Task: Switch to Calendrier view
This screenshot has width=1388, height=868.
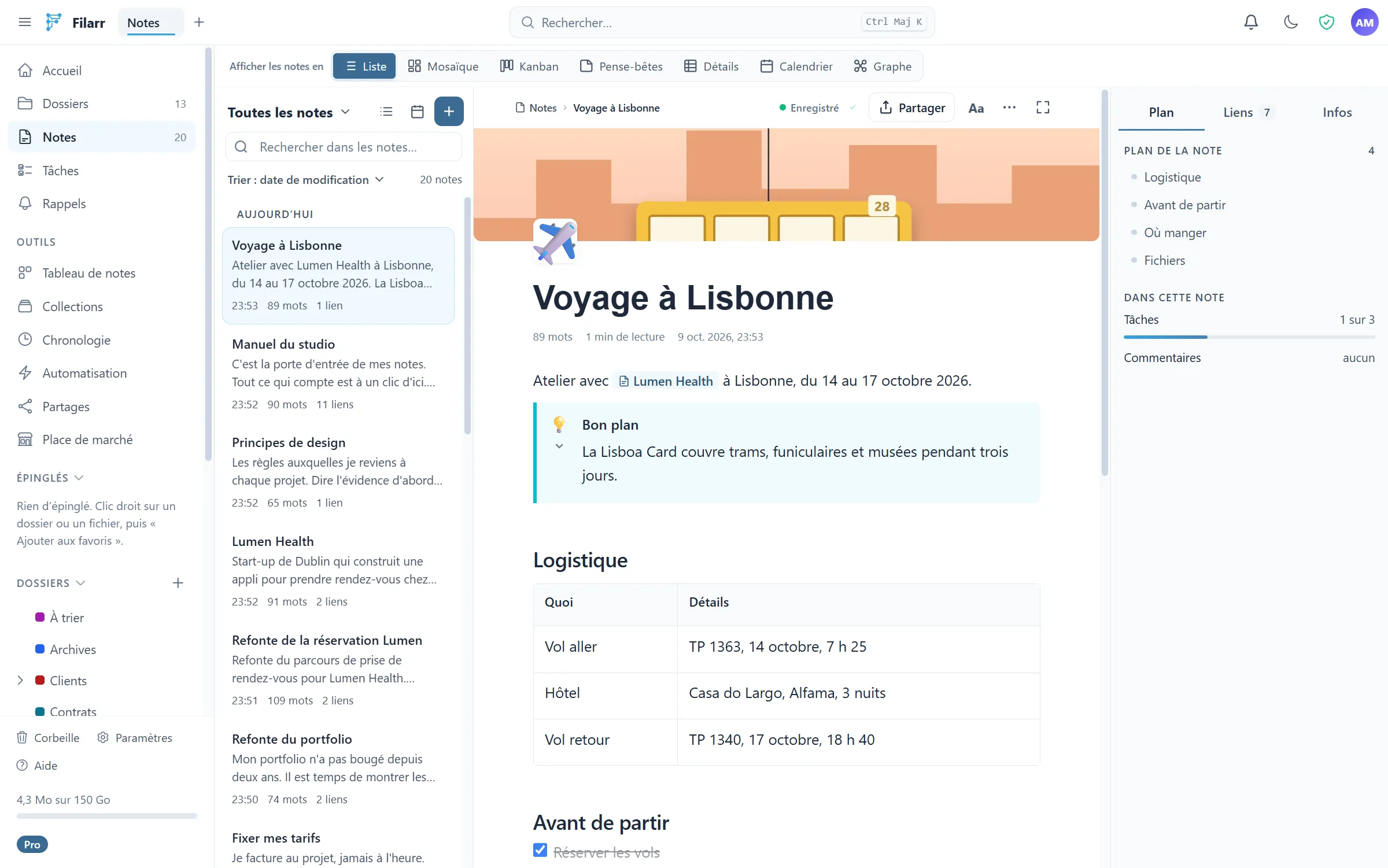Action: point(796,66)
